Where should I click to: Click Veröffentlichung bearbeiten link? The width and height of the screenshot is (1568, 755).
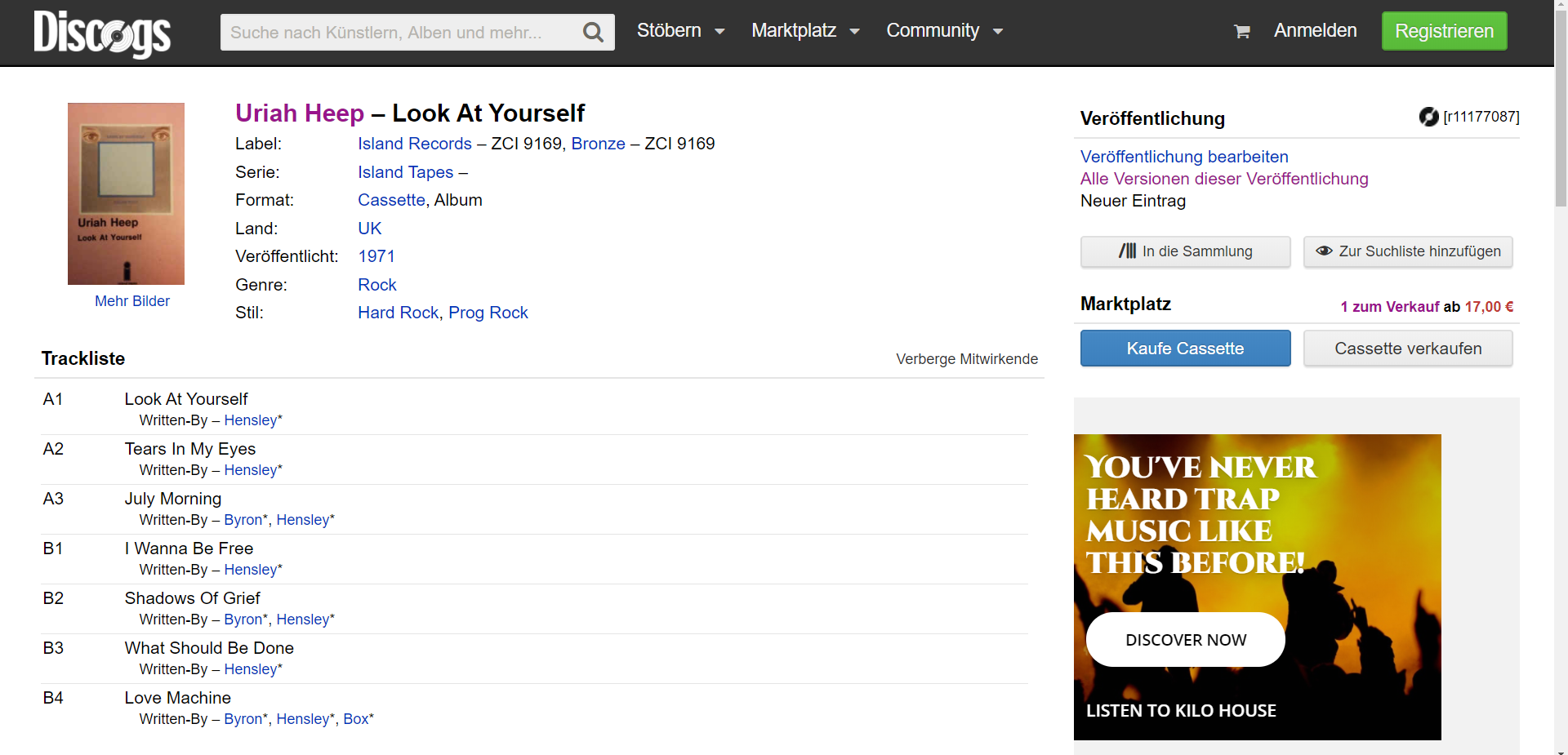click(x=1184, y=157)
